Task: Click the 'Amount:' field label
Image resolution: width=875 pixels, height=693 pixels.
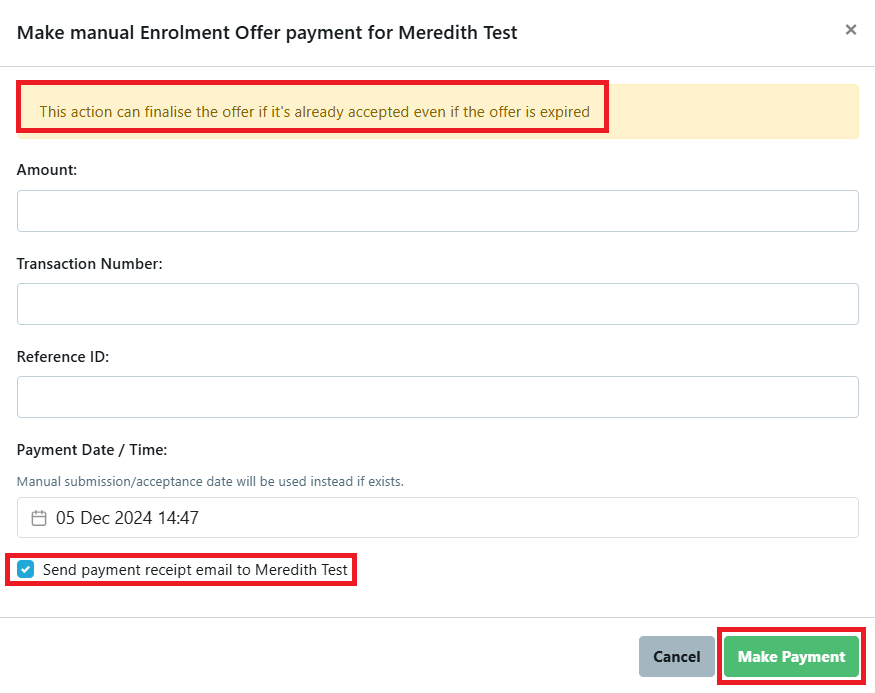Action: [46, 169]
